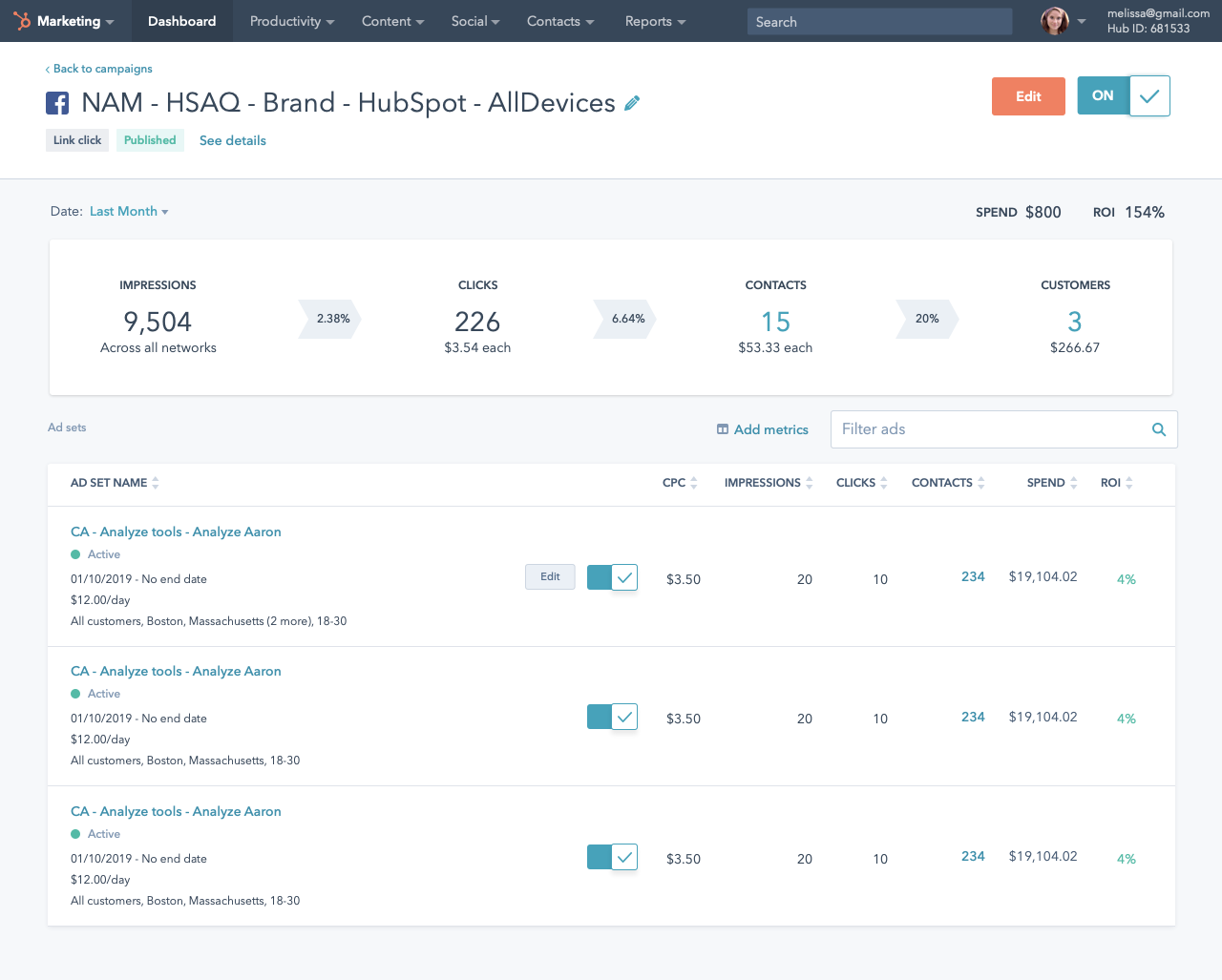Image resolution: width=1222 pixels, height=980 pixels.
Task: Click into the top Search field
Action: click(879, 21)
